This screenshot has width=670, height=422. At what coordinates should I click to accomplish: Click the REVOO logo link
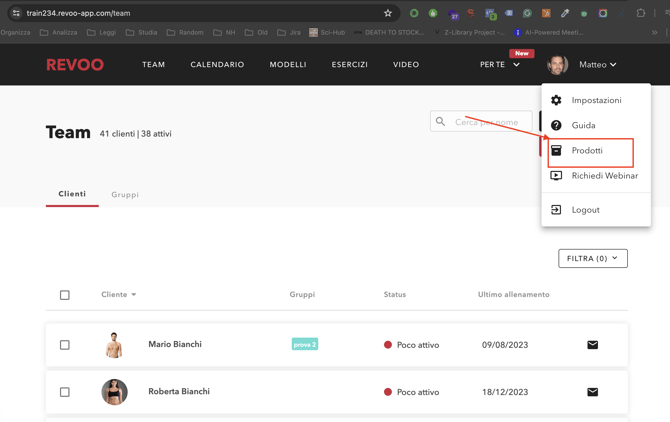point(75,65)
